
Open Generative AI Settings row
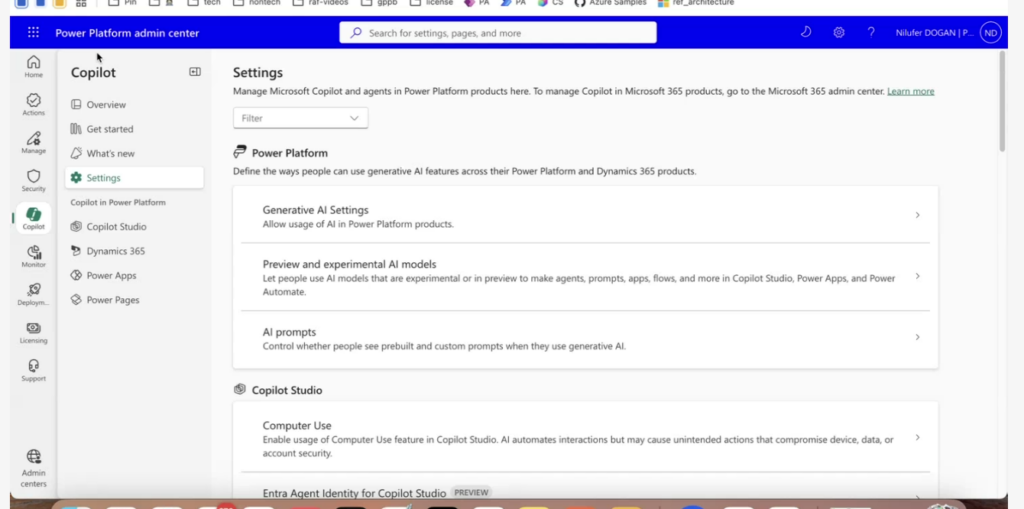tap(585, 216)
